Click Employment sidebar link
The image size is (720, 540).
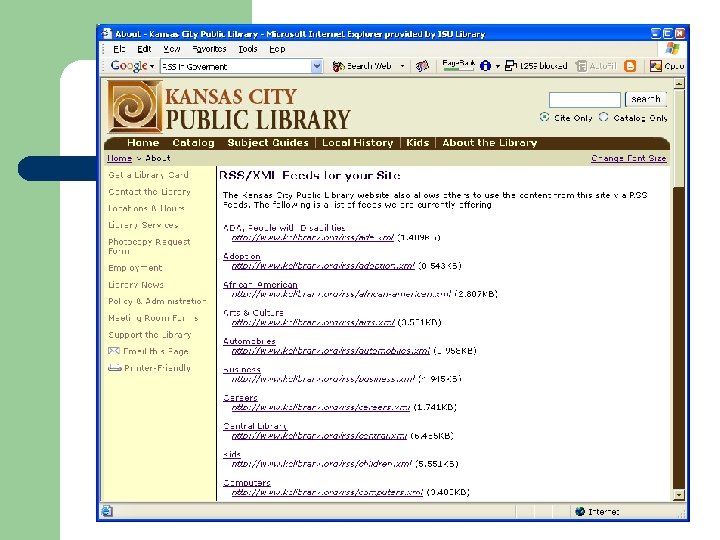[135, 268]
